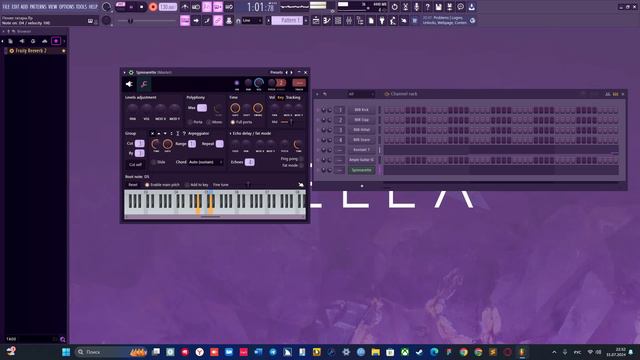Screen dimensions: 640x360
Task: Enable the Mono toggle
Action: [215, 122]
